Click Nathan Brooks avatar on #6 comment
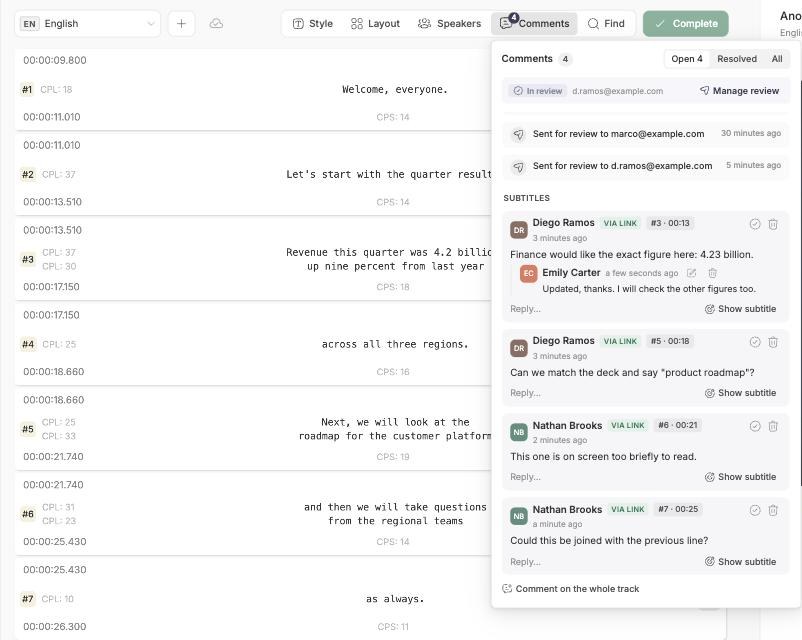 tap(519, 432)
